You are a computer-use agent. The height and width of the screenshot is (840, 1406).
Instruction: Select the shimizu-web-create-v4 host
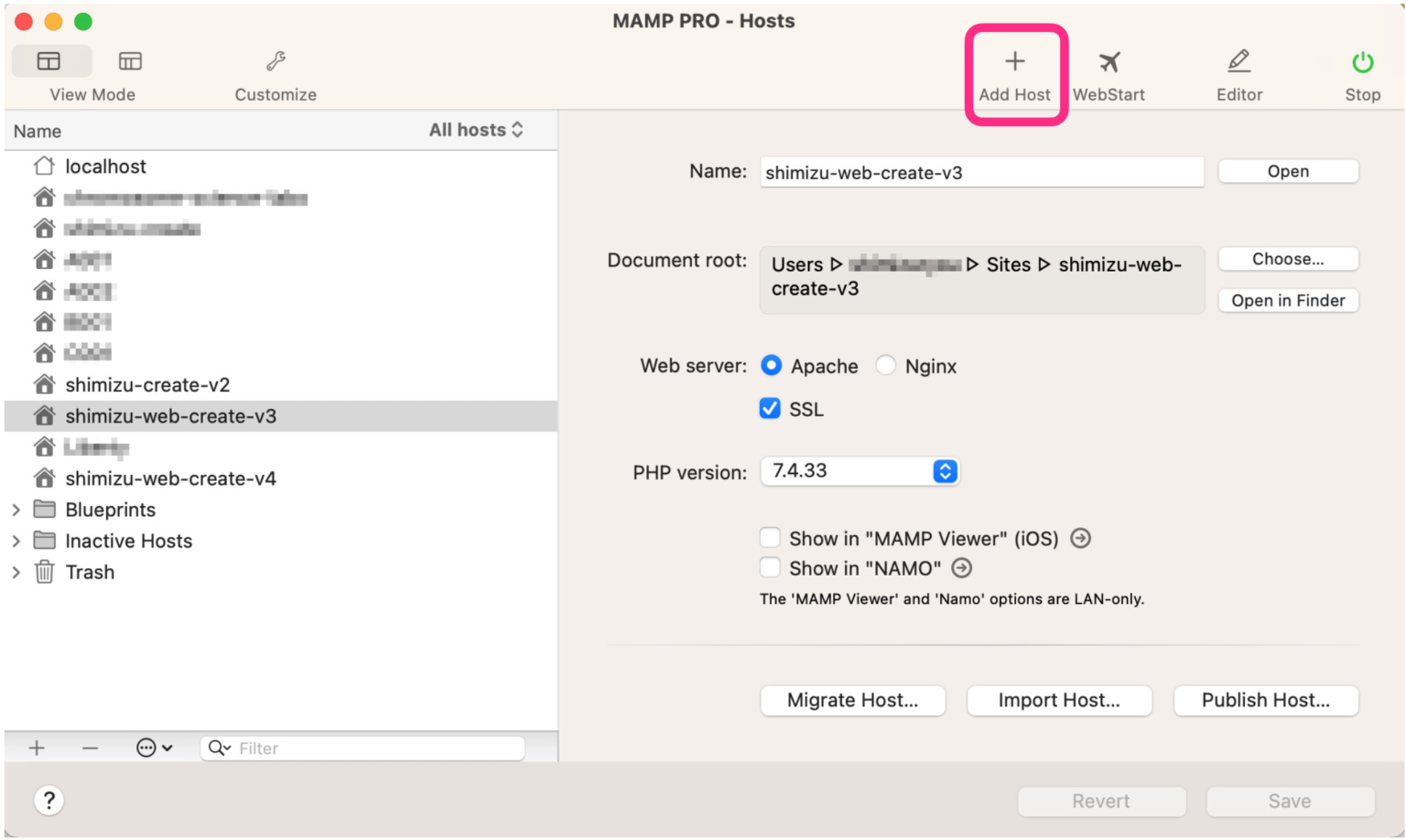pyautogui.click(x=170, y=479)
